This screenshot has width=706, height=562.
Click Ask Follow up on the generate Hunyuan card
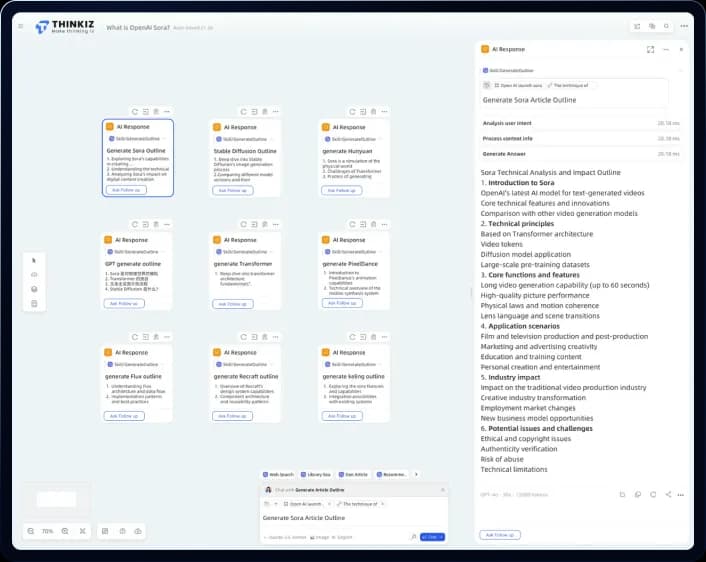(342, 190)
